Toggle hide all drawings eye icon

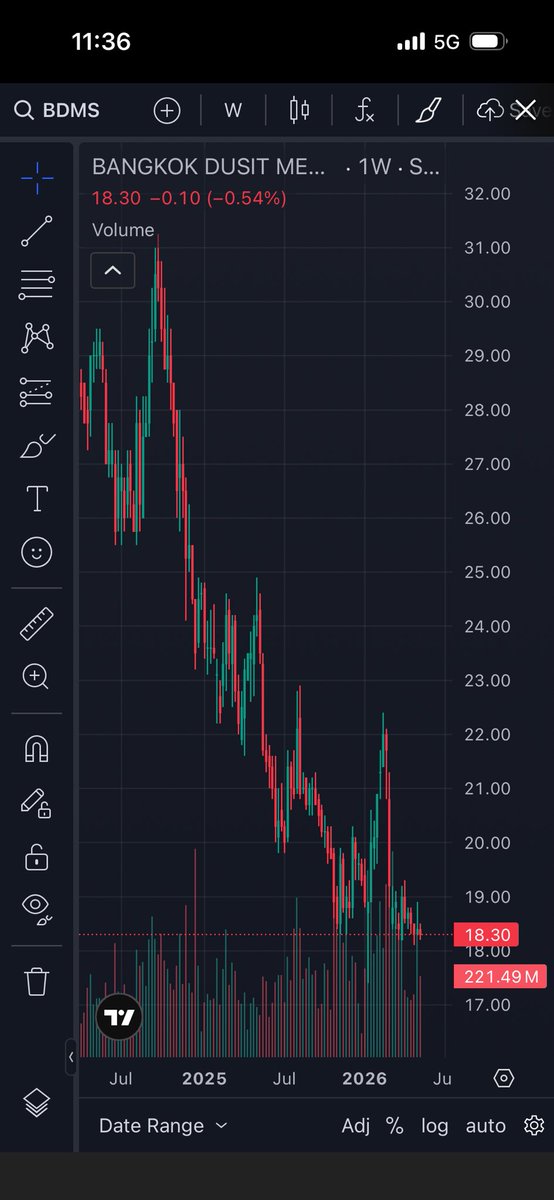tap(37, 907)
